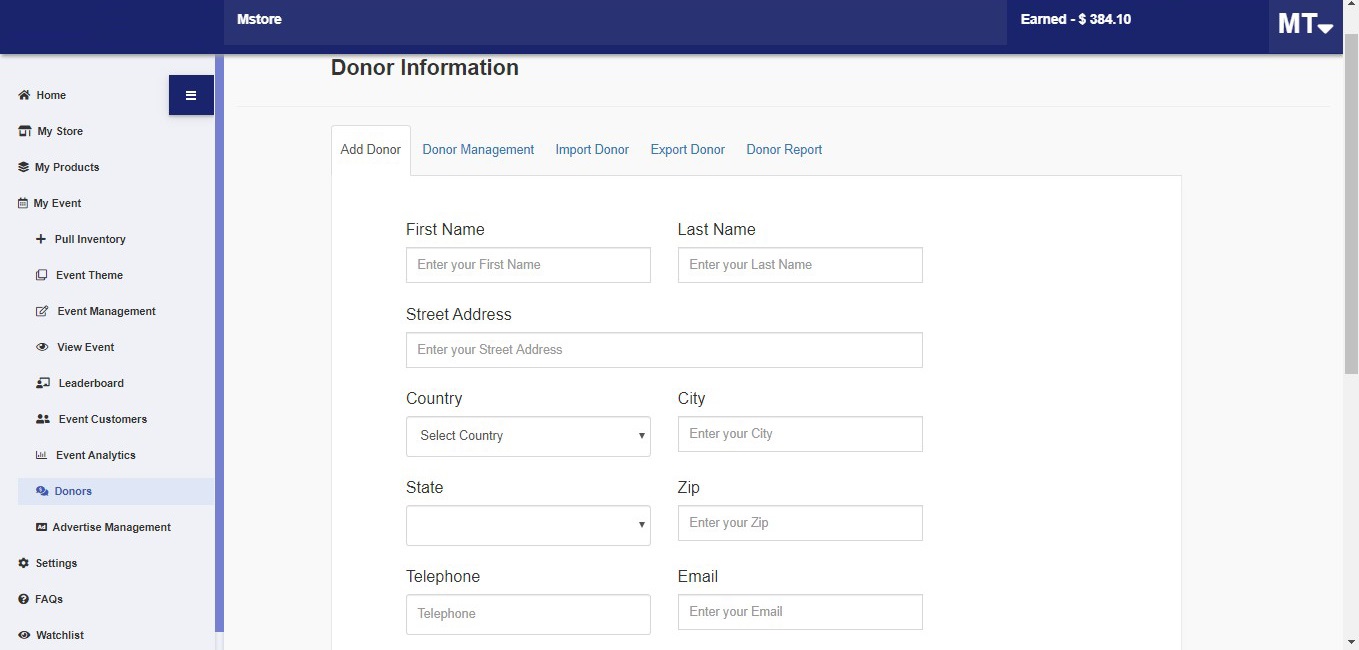Click the scrollbar down arrow

[x=1351, y=642]
